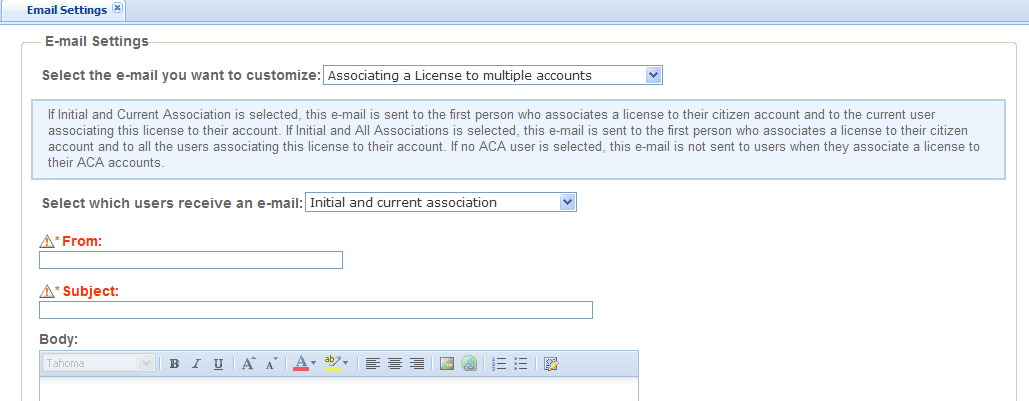Increase font size in body editor
Viewport: 1029px width, 401px height.
(x=248, y=364)
